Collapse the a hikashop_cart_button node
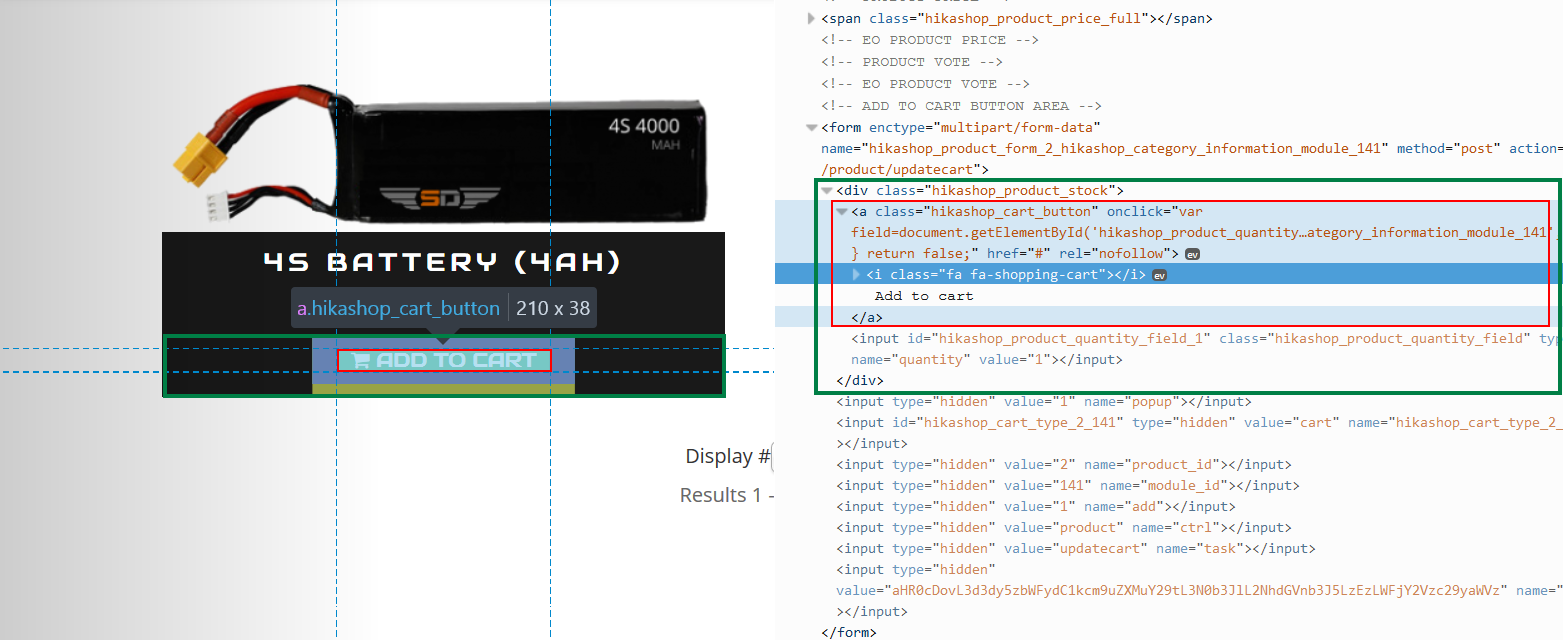The image size is (1563, 640). pos(842,212)
